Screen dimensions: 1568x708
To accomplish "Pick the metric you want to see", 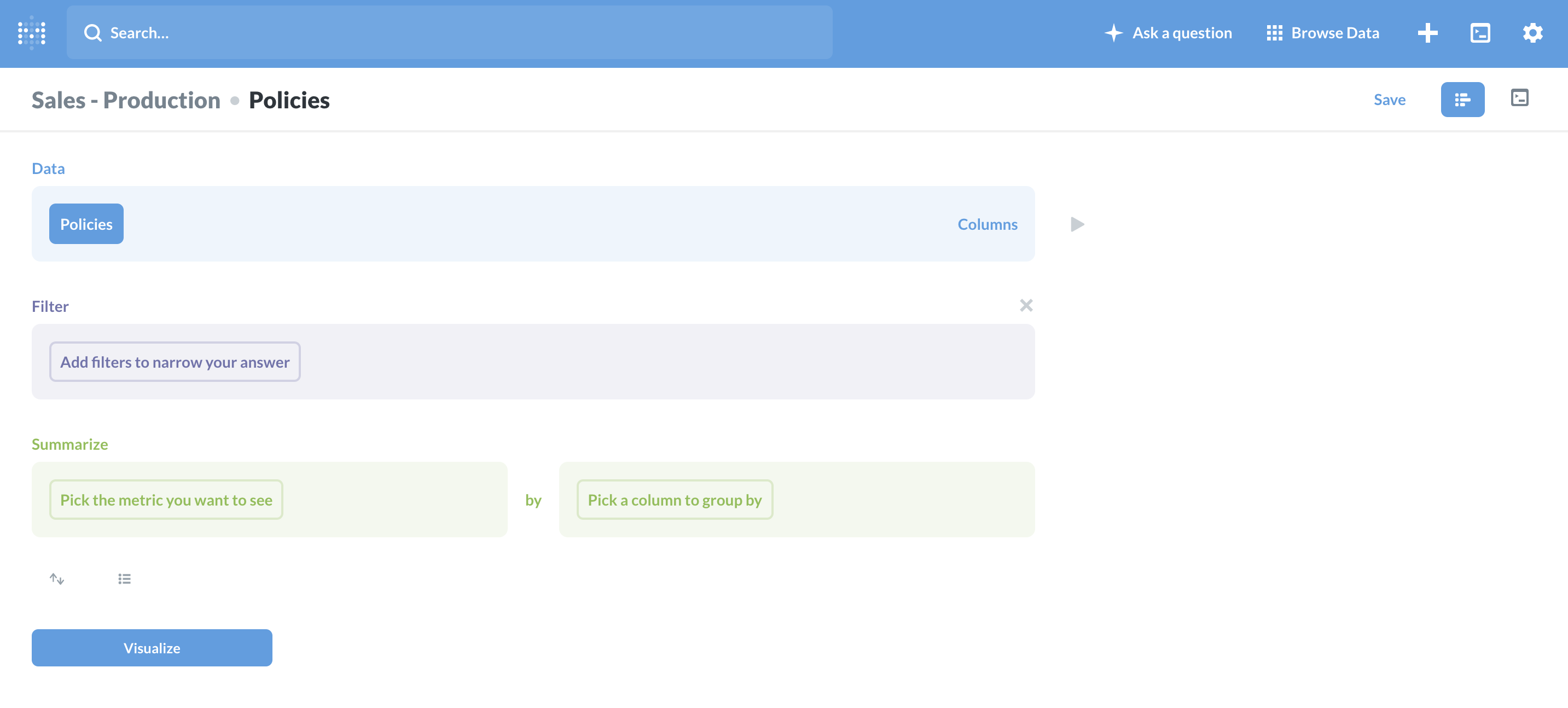I will [x=166, y=500].
